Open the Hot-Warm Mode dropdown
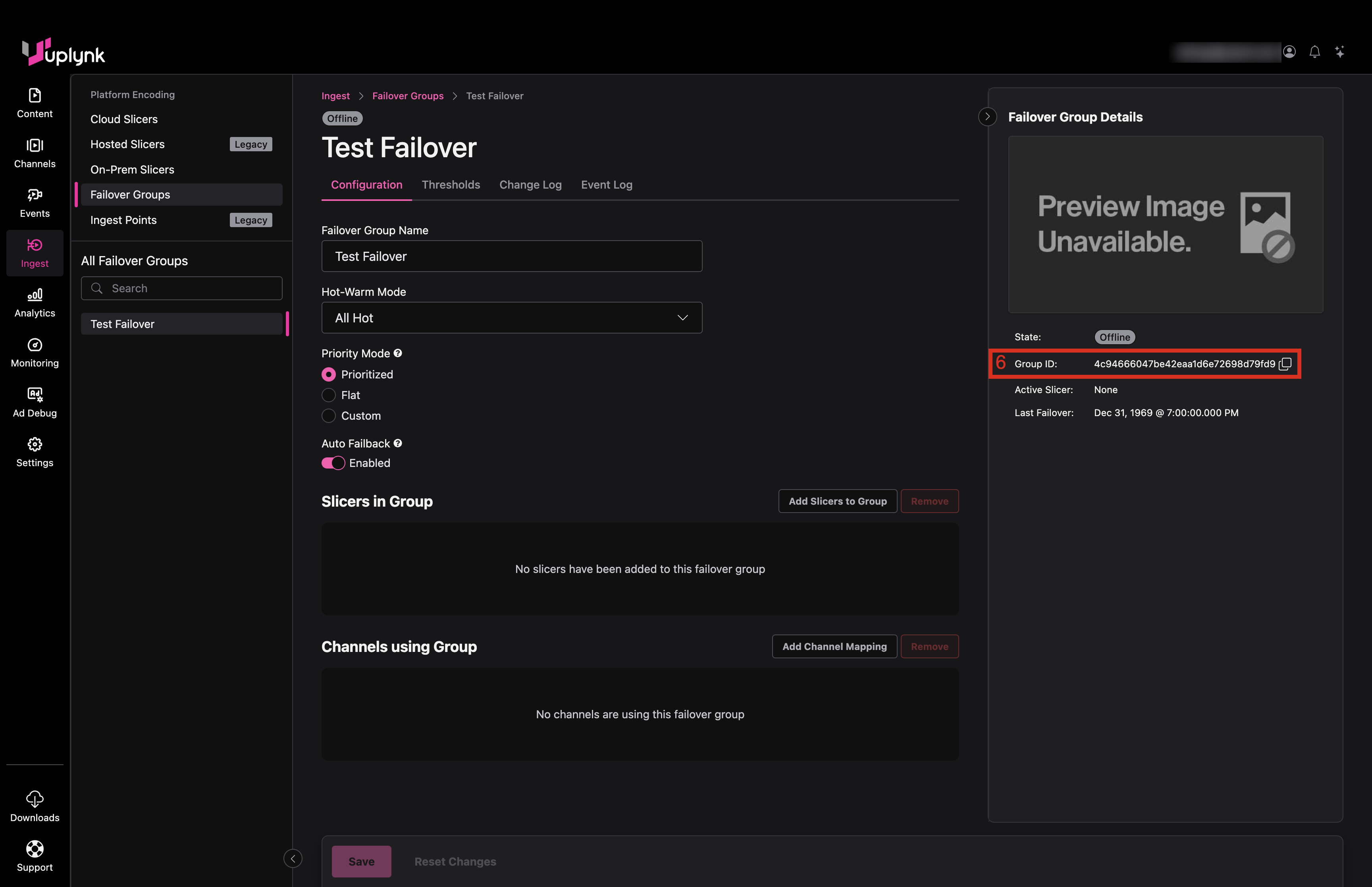 coord(511,318)
